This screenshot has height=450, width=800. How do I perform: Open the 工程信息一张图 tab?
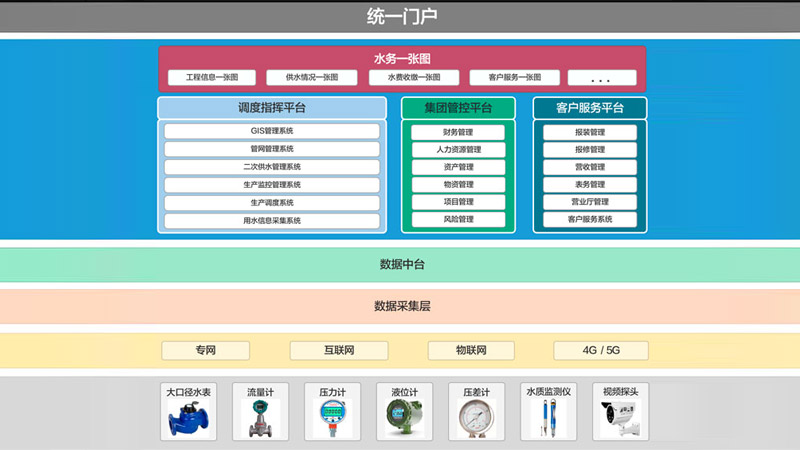point(212,77)
